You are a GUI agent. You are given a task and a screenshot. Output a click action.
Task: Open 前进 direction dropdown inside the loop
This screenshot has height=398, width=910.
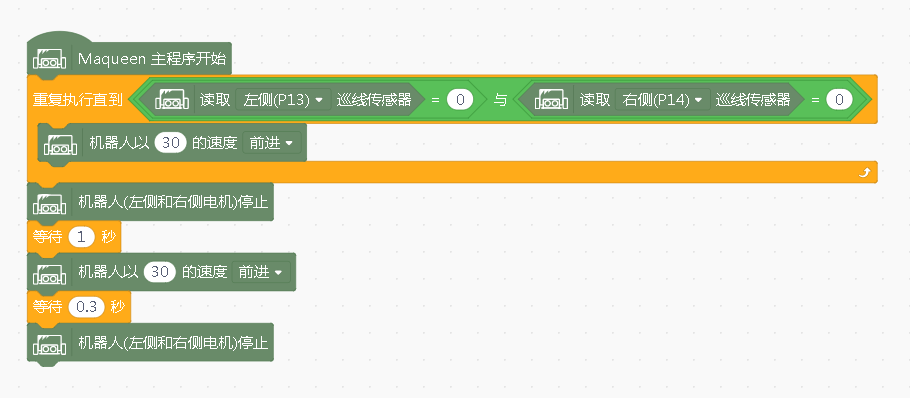pyautogui.click(x=272, y=143)
